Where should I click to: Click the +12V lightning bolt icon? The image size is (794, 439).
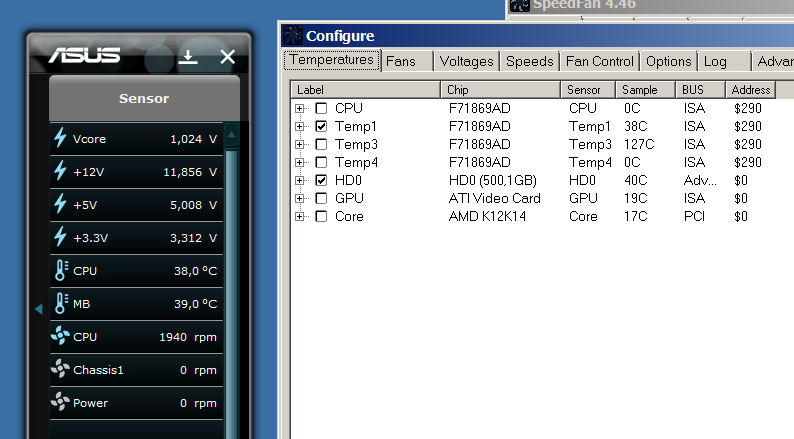pyautogui.click(x=60, y=171)
